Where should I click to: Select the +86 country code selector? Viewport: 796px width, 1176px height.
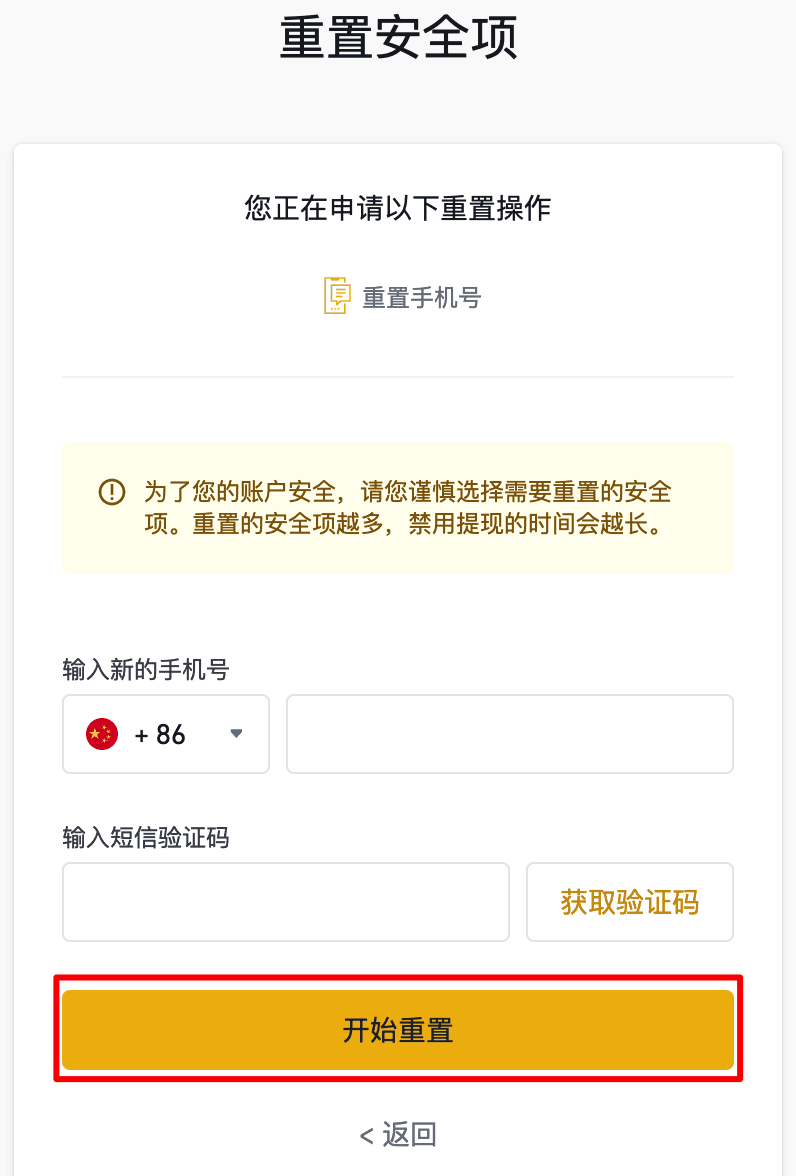coord(166,734)
